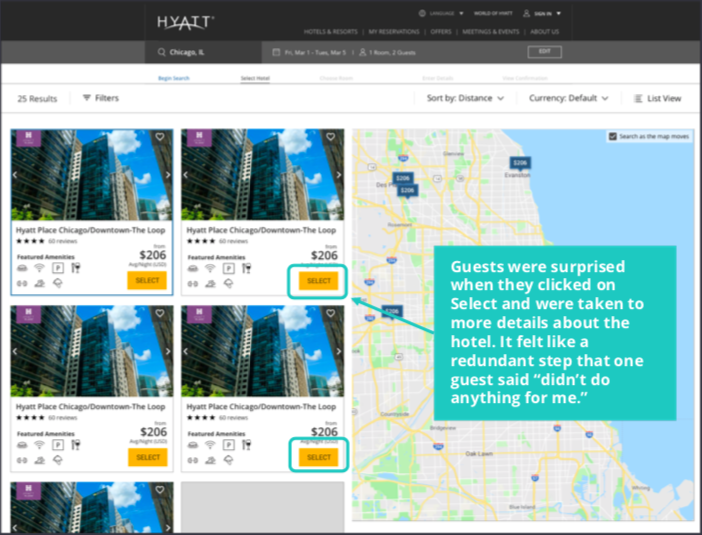Select the Select Hotel step tab

pos(255,78)
